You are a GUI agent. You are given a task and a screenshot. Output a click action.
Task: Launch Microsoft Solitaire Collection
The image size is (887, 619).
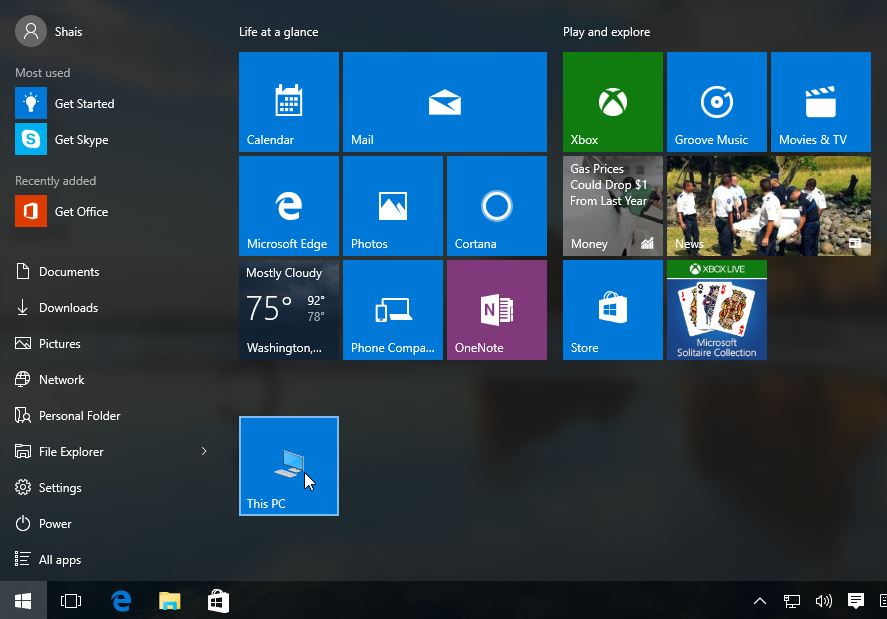click(x=716, y=309)
